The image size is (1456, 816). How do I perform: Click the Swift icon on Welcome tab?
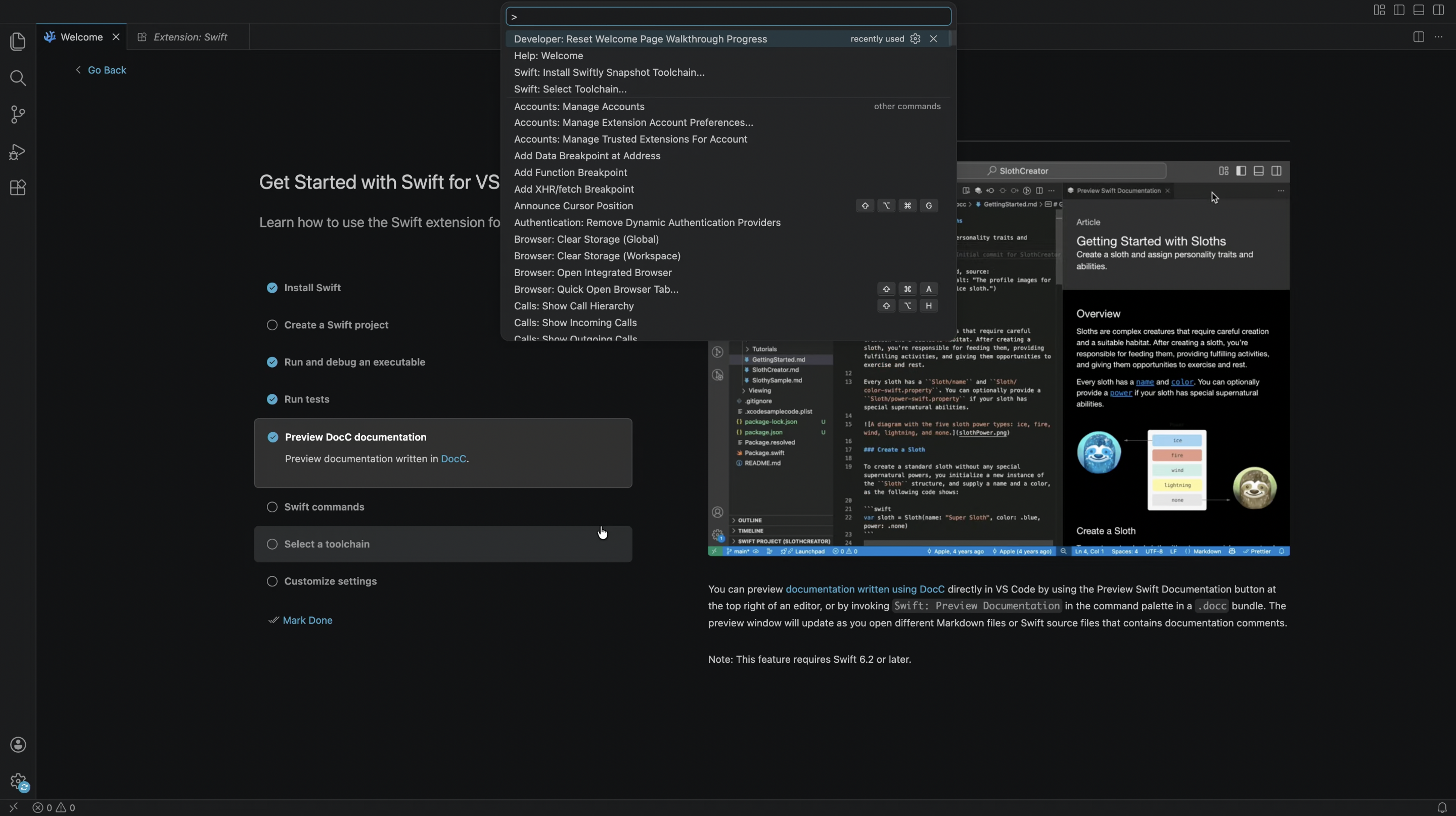pos(50,37)
